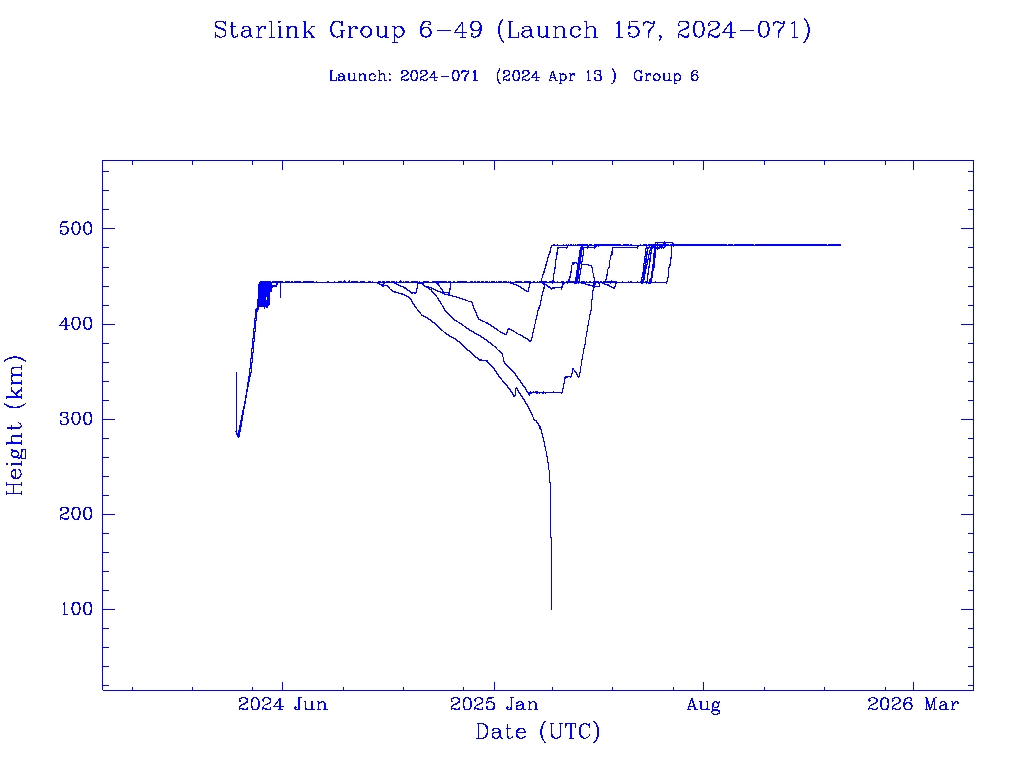Click the 'Height (km)' y-axis label

tap(15, 425)
